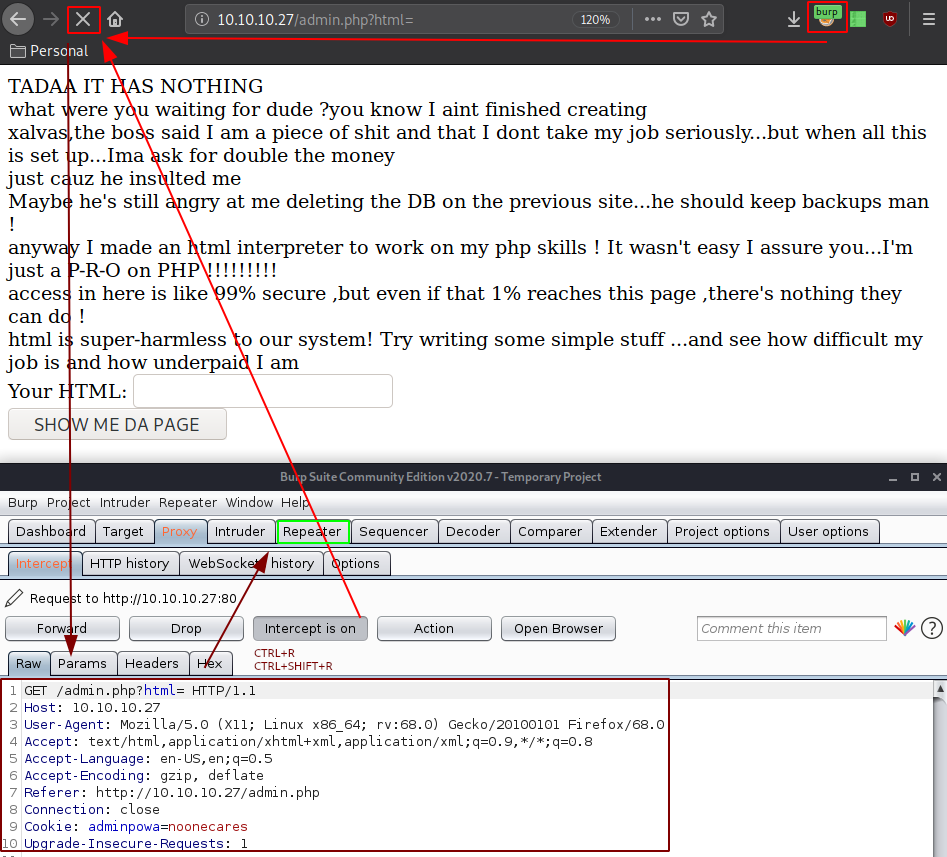Image resolution: width=947 pixels, height=857 pixels.
Task: Click the GET /admin.php?html= request line
Action: tap(140, 690)
